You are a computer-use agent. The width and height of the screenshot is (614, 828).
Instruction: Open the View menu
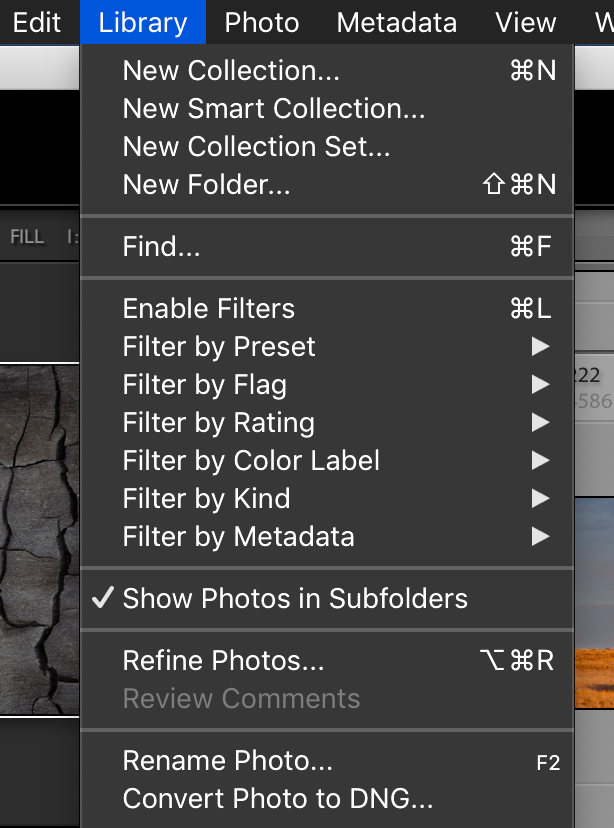[x=525, y=22]
